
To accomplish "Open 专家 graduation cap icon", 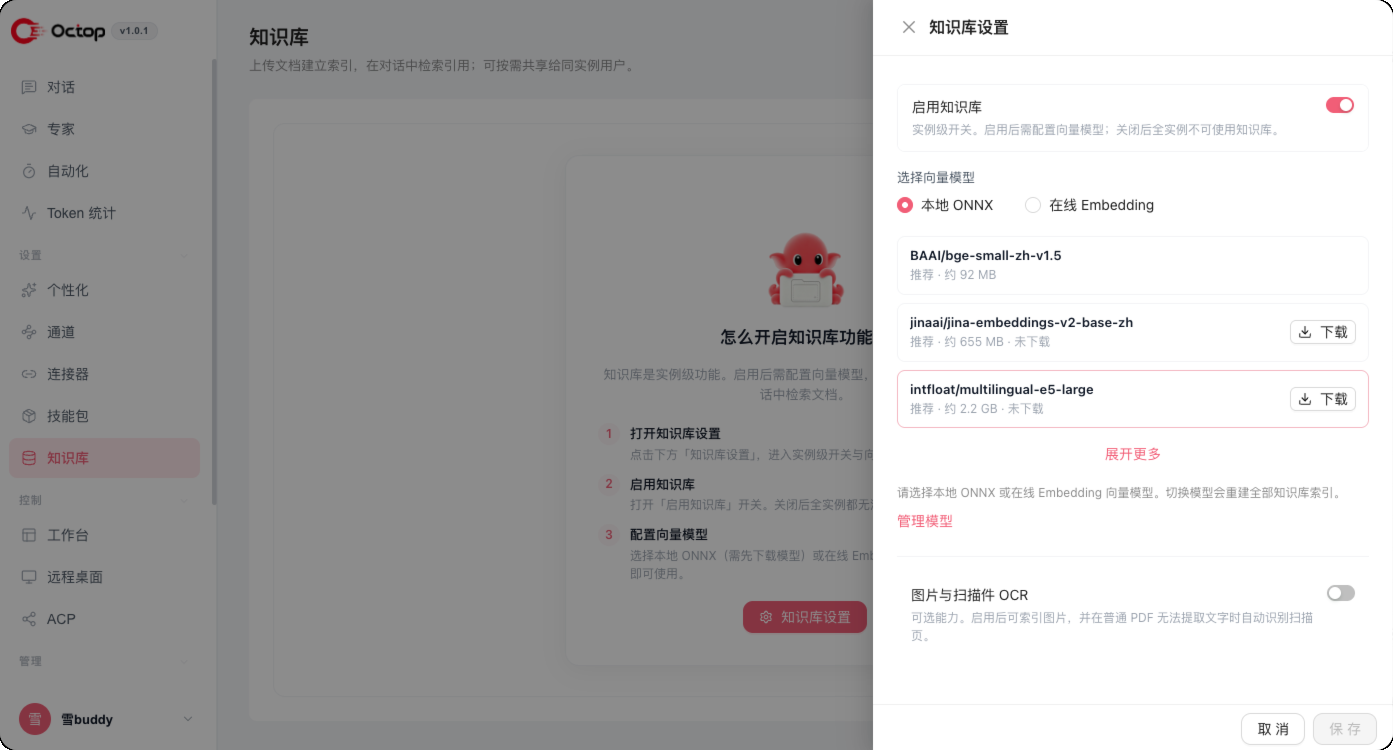I will pyautogui.click(x=29, y=129).
